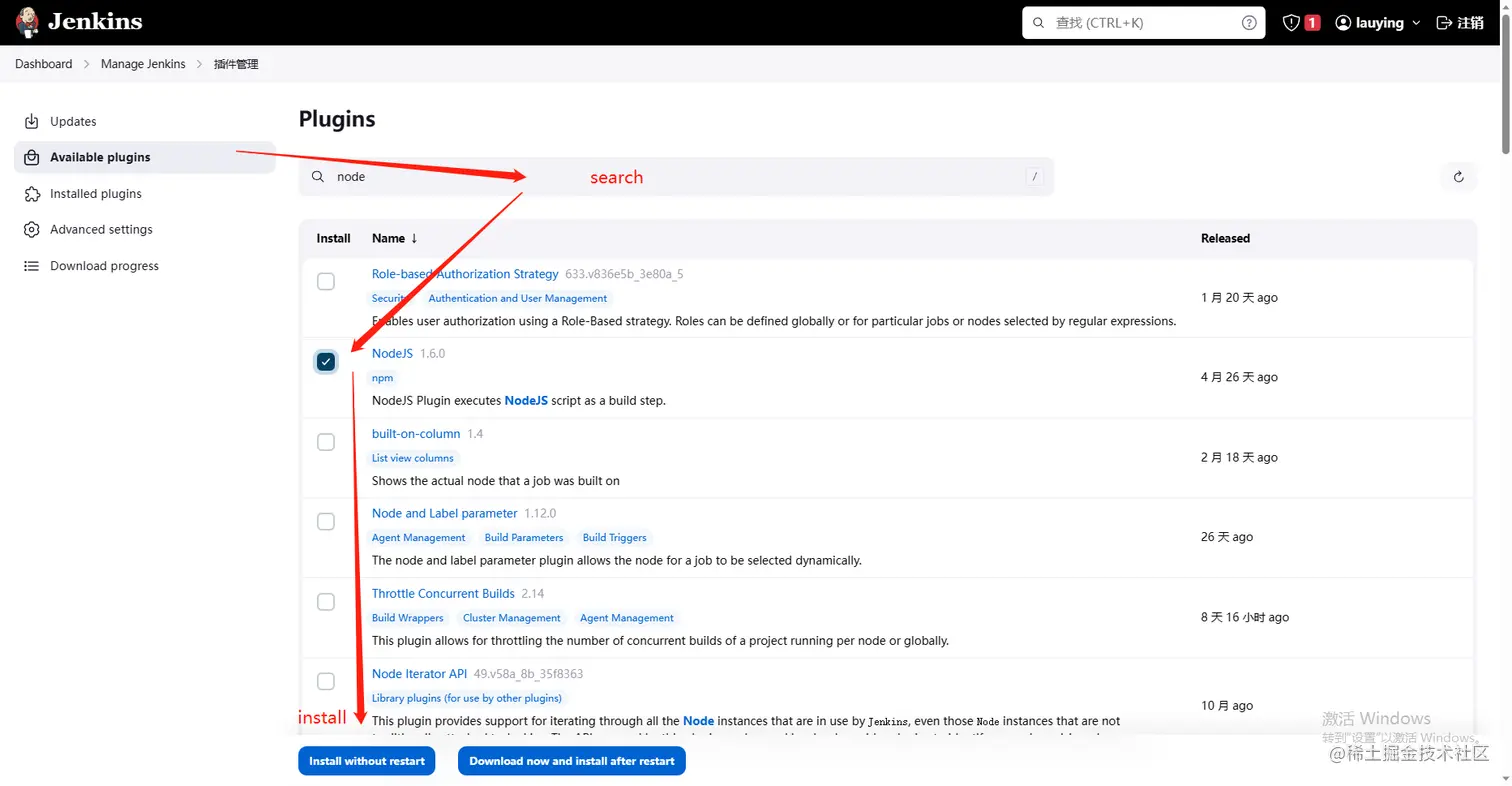Click the Cluster Management tag
The width and height of the screenshot is (1512, 786).
pyautogui.click(x=512, y=618)
